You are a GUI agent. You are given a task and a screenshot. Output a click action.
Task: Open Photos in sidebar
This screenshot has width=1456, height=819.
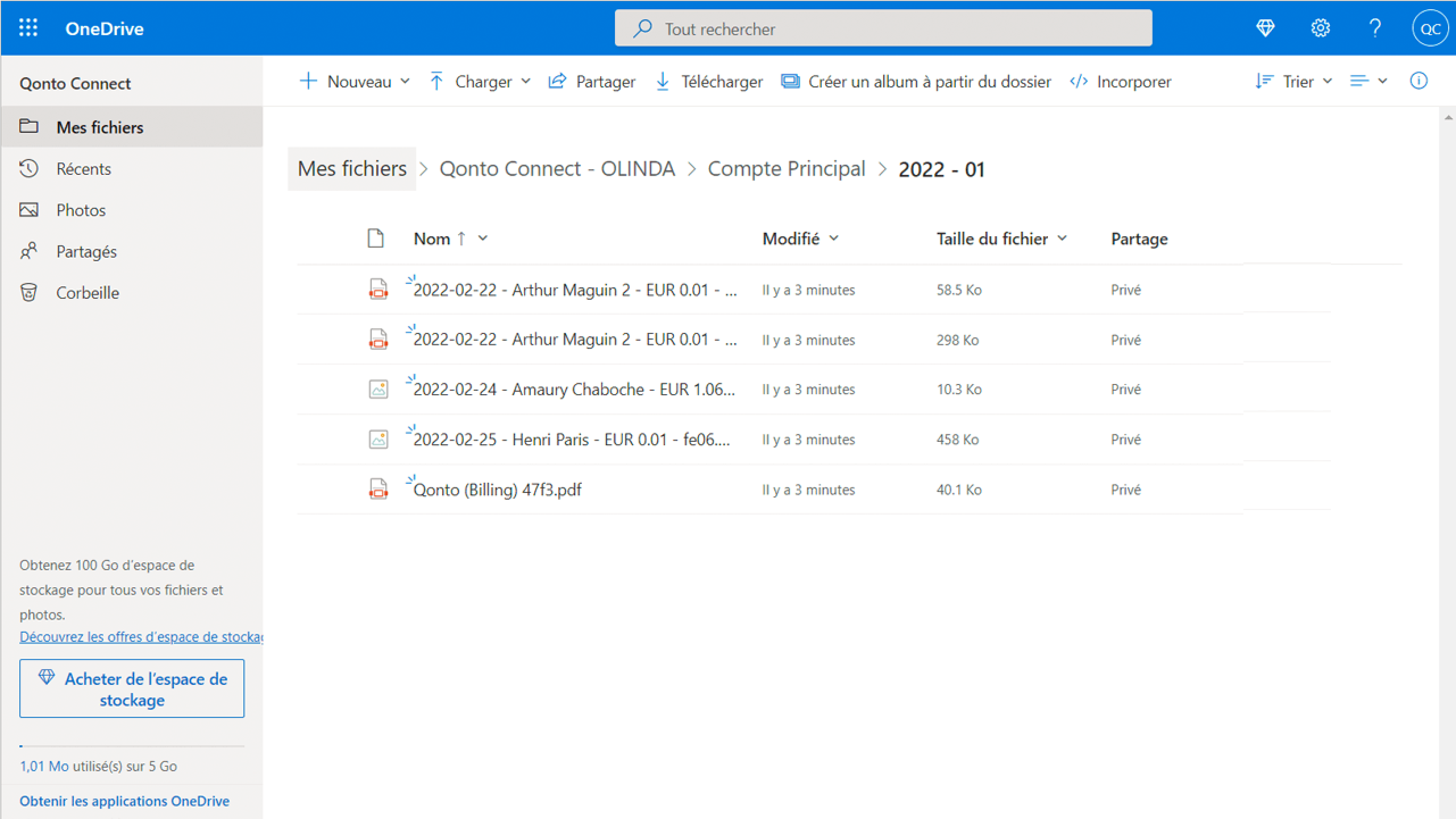click(132, 210)
